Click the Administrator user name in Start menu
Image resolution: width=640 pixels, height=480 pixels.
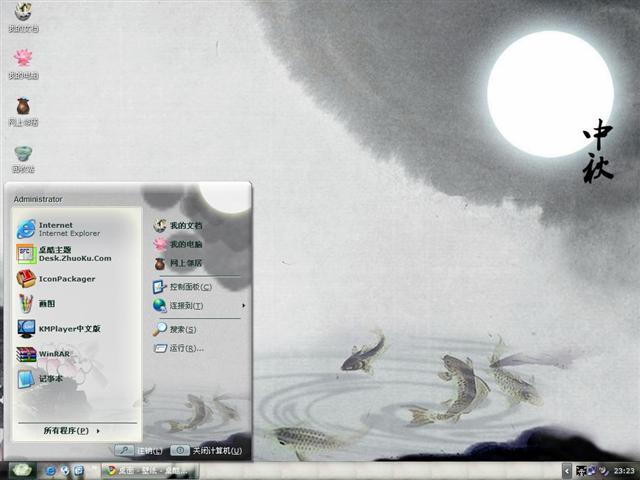click(38, 199)
